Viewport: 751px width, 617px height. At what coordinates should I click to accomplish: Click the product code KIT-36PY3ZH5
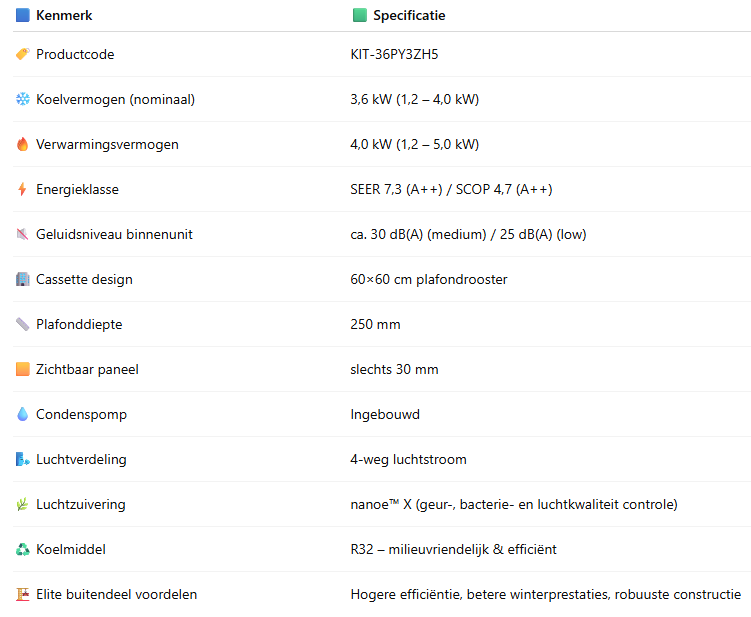tap(394, 54)
